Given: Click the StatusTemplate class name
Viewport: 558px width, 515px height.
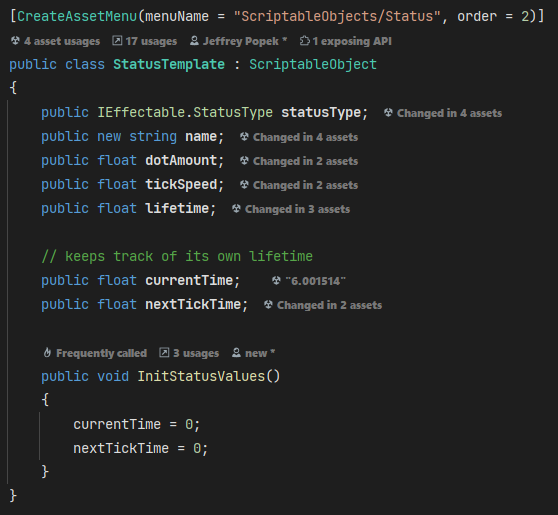Looking at the screenshot, I should click(169, 64).
